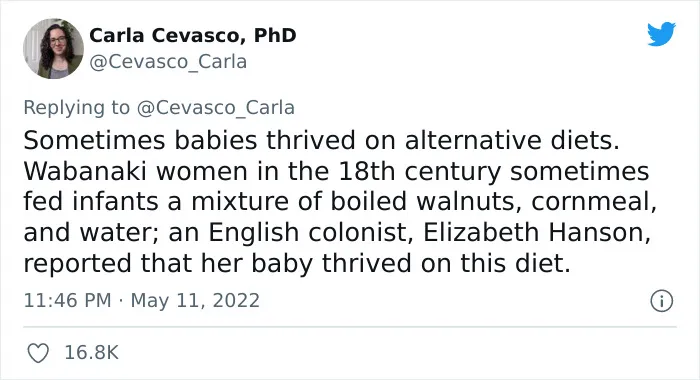Click the display name Carla Cevasco, PhD
This screenshot has height=380, width=700.
coord(193,35)
